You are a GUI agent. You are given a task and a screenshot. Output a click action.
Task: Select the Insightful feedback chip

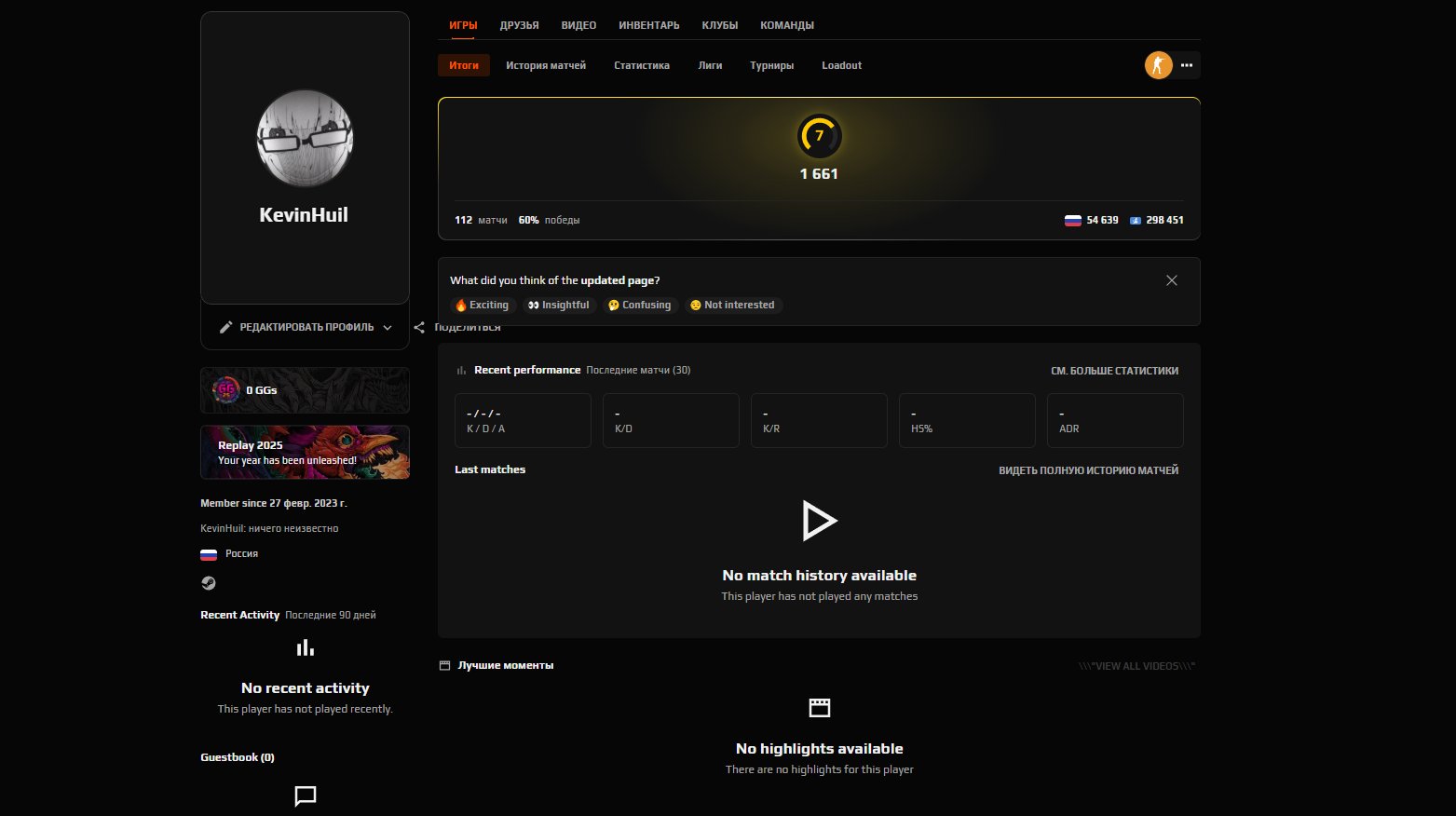pos(559,305)
